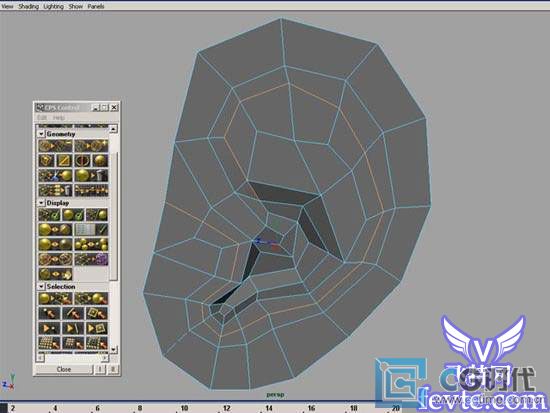Screen dimensions: 550x413
Task: Collapse the Geometry section
Action: (41, 134)
